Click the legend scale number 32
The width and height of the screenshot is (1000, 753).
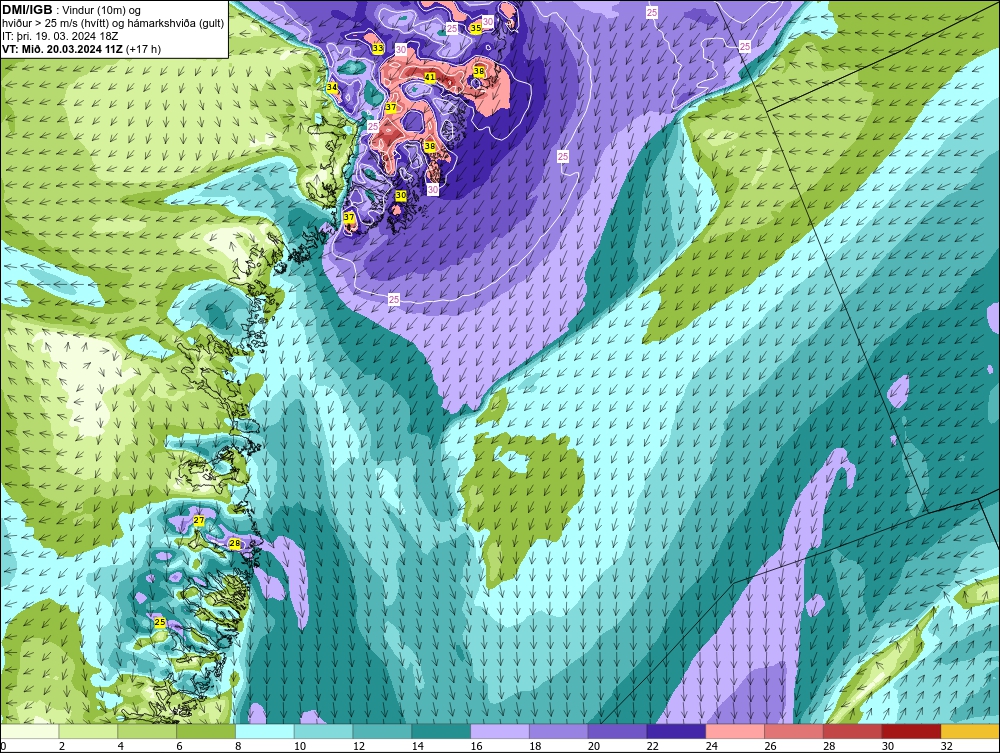pos(946,746)
